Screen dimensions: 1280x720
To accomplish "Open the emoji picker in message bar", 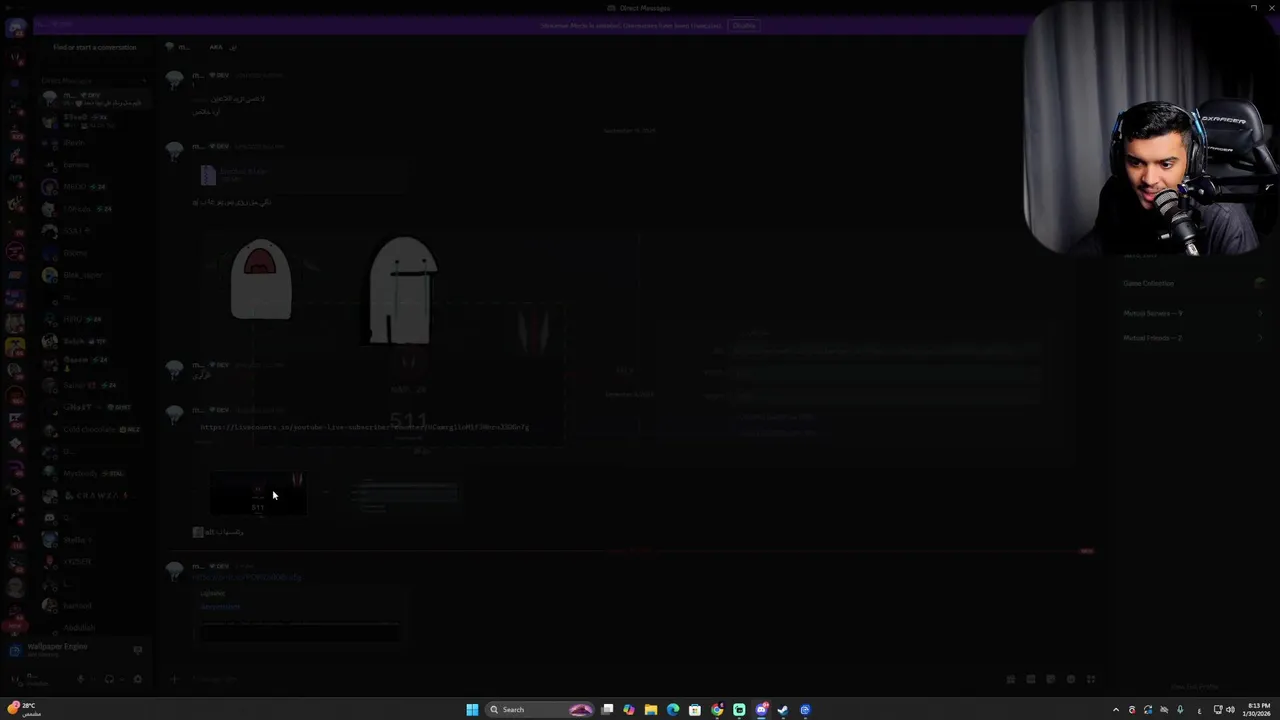I will (1071, 679).
